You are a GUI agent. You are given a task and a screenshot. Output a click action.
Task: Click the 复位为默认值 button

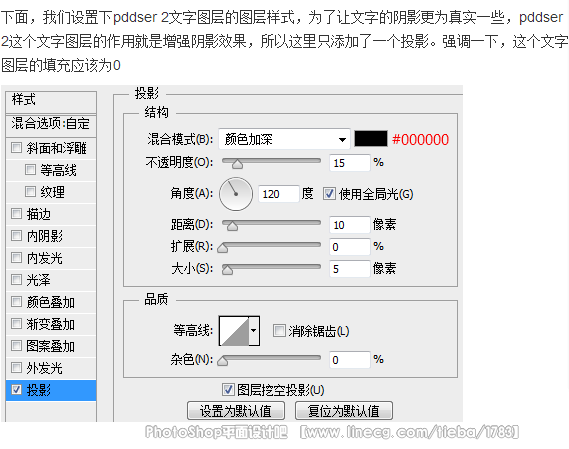click(x=344, y=411)
